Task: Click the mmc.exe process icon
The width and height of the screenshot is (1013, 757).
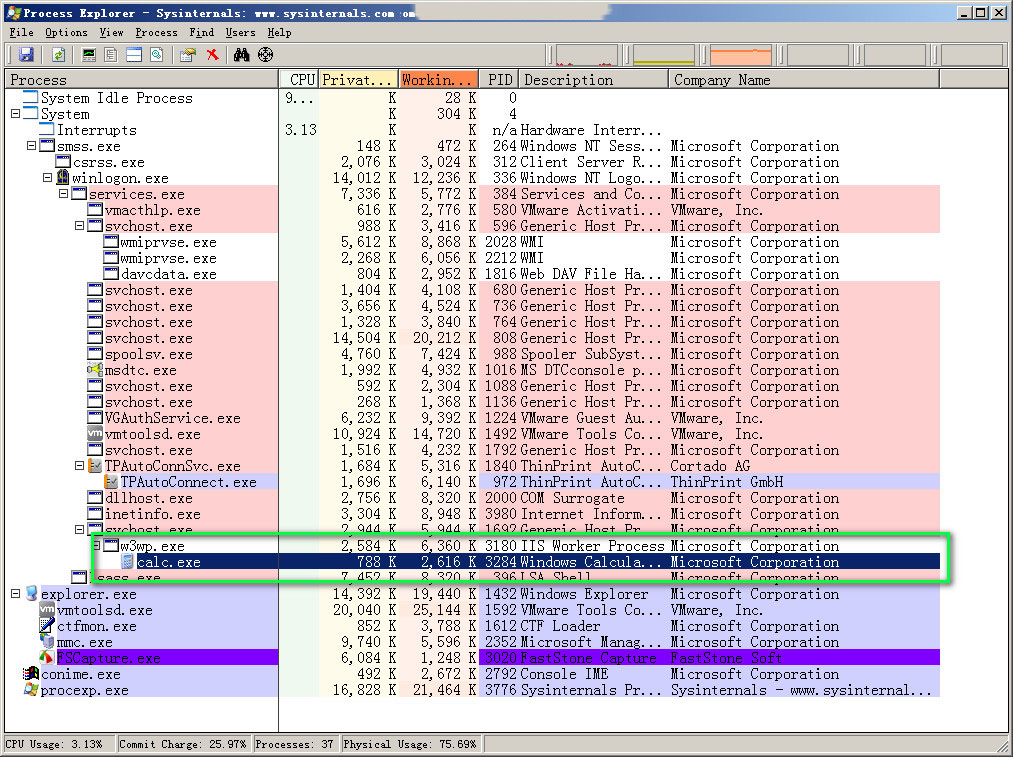Action: (47, 642)
